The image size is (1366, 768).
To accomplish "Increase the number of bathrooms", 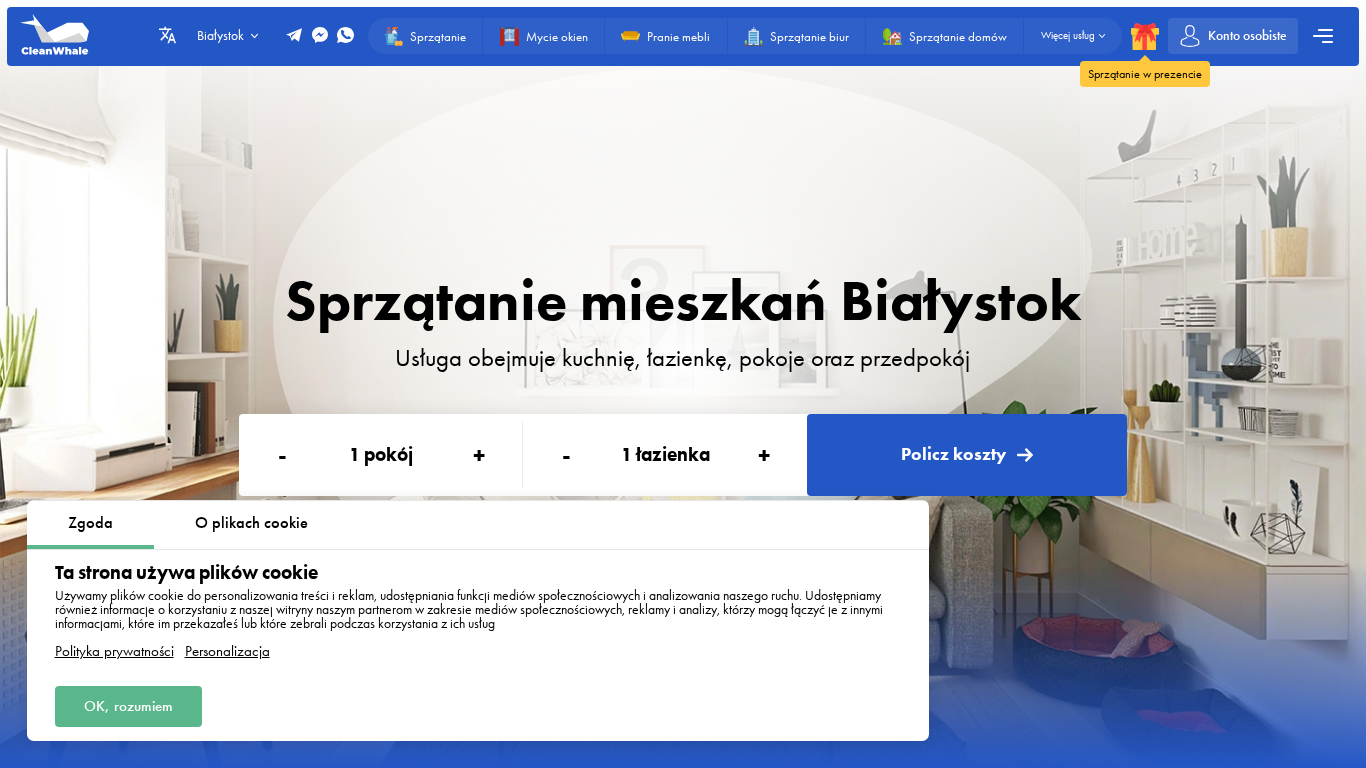I will coord(764,456).
